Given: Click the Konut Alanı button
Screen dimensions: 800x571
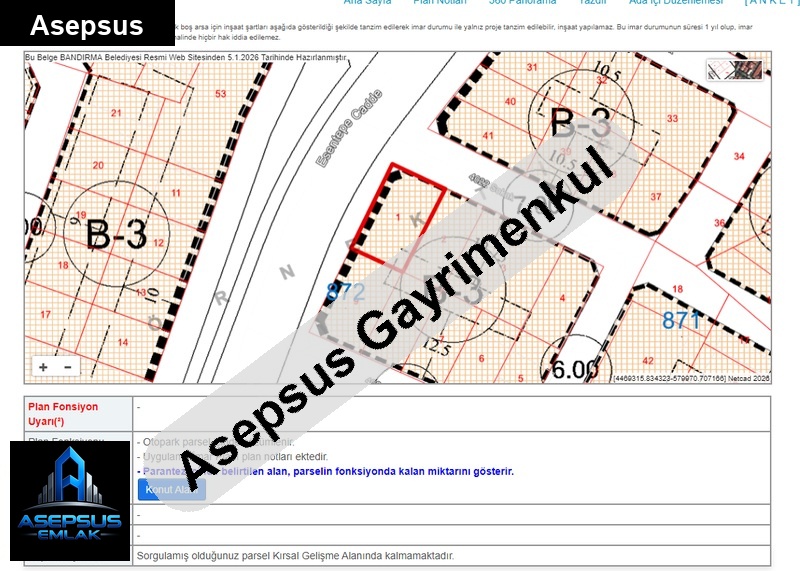Looking at the screenshot, I should point(171,490).
